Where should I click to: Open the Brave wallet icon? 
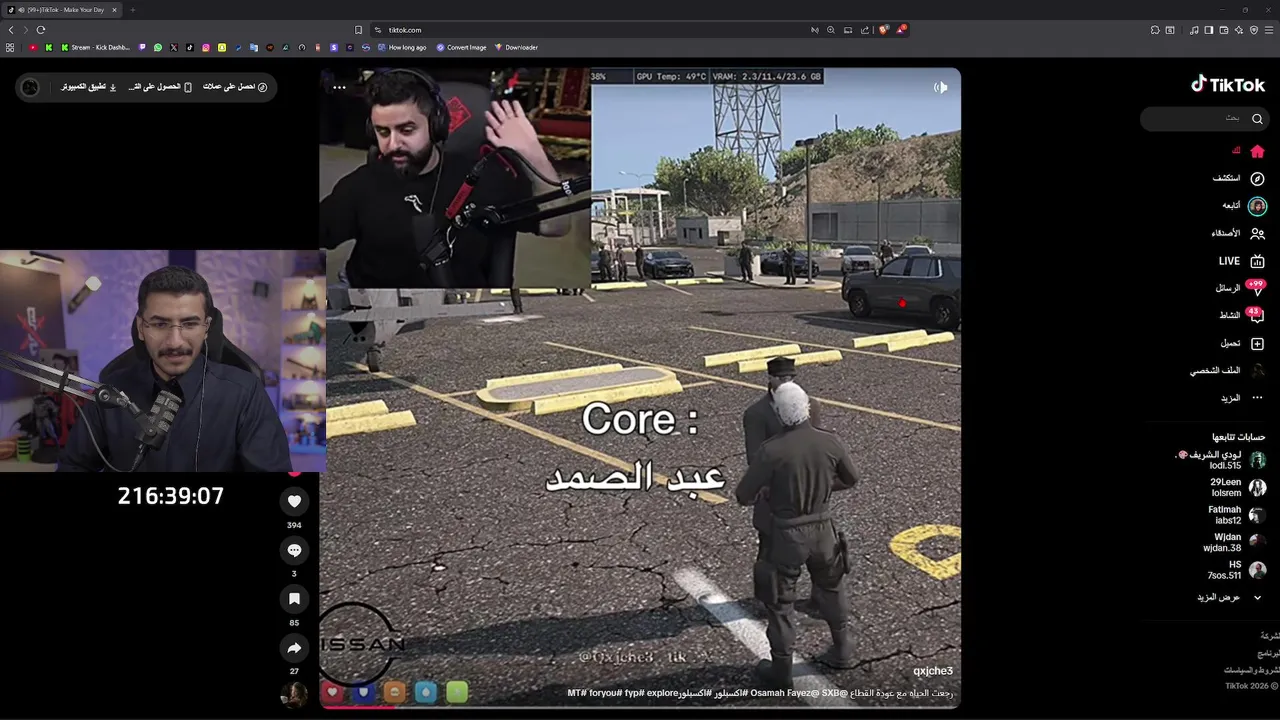tap(1224, 30)
